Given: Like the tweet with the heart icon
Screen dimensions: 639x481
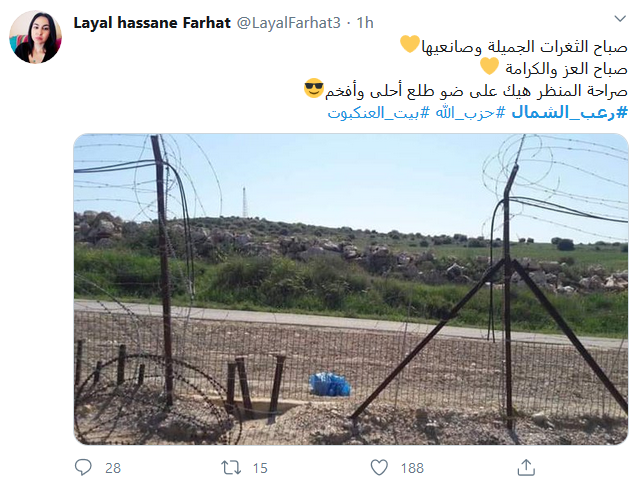Looking at the screenshot, I should [379, 467].
